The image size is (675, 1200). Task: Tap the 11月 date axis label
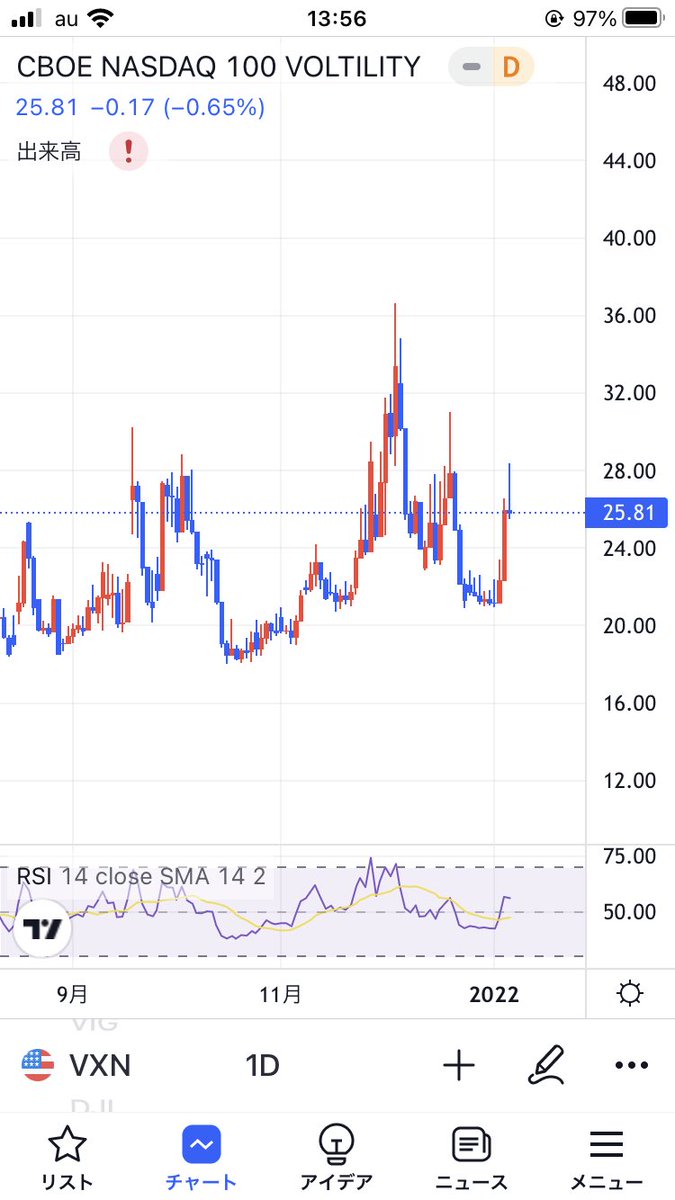click(280, 995)
